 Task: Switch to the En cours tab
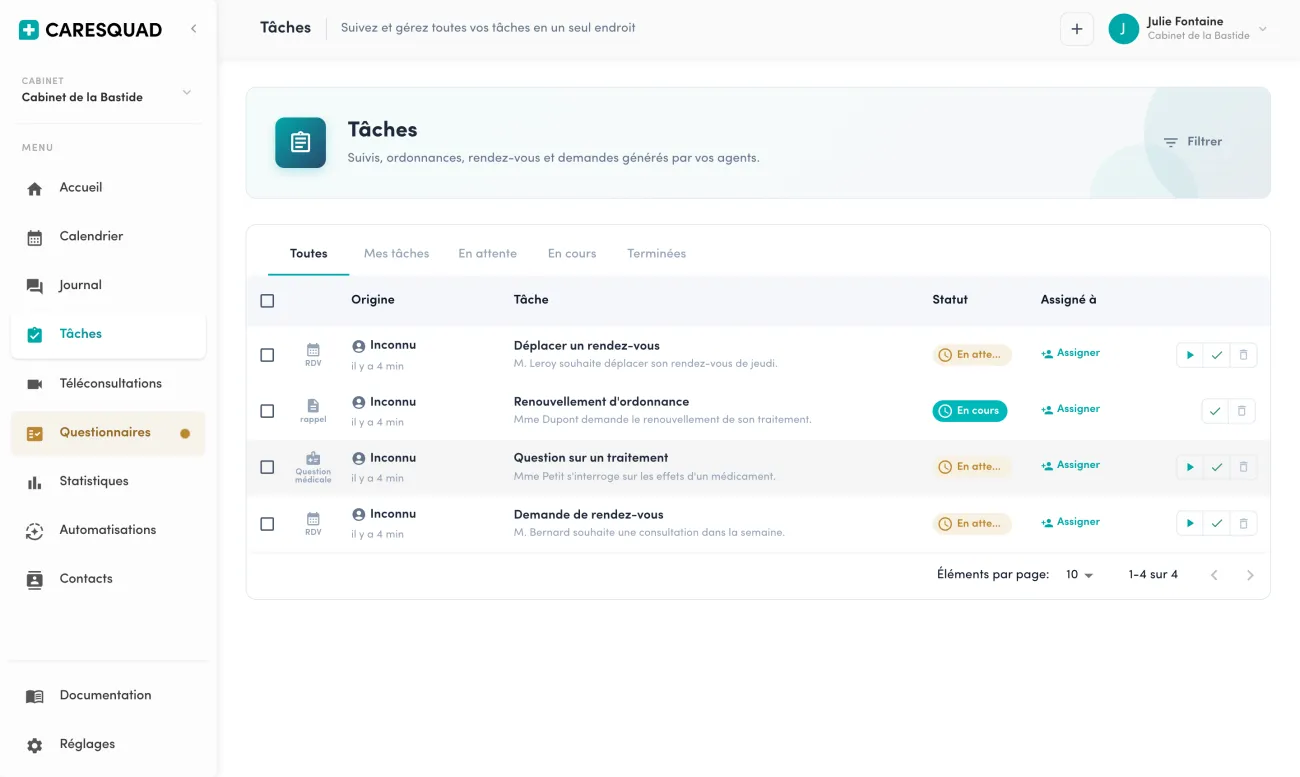click(x=572, y=254)
